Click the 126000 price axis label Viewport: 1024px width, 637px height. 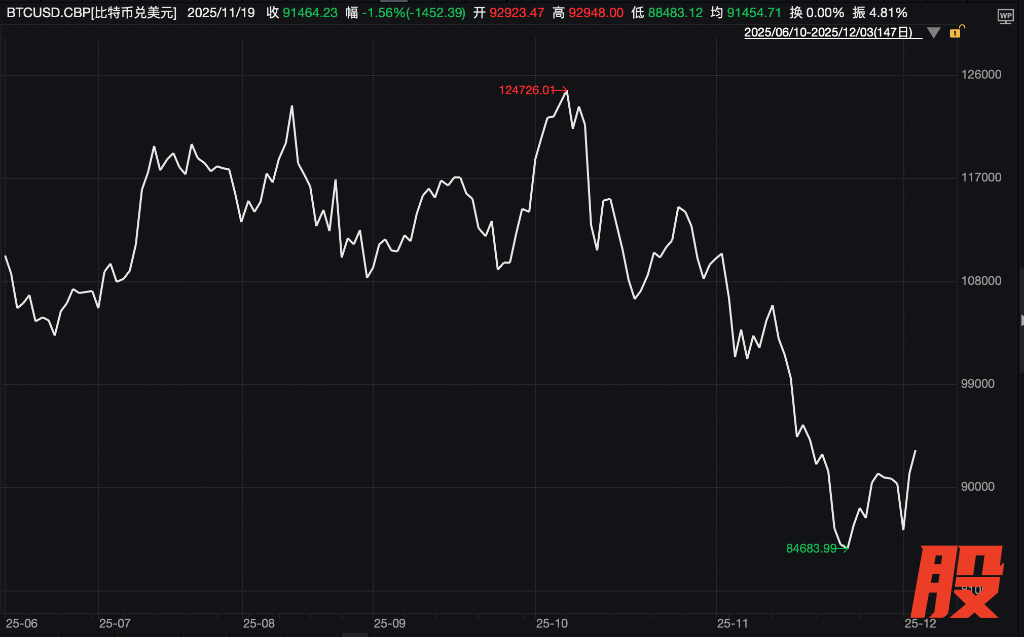pos(980,76)
